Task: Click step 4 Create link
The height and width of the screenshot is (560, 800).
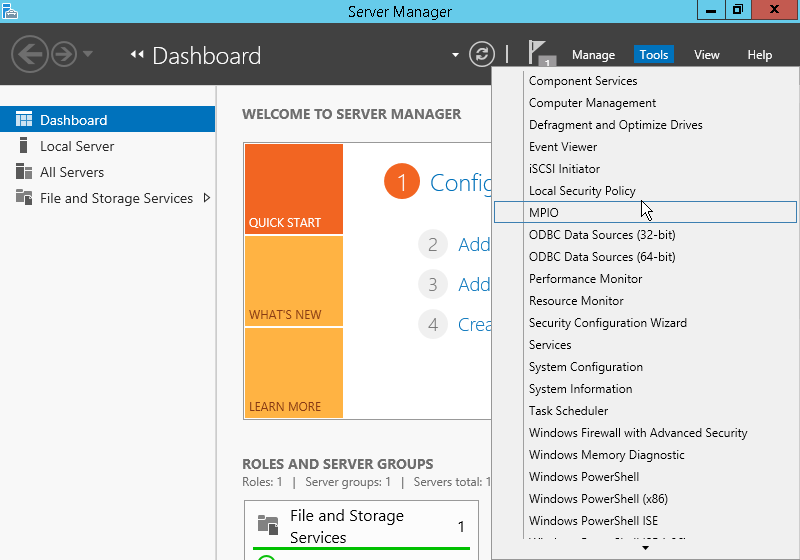Action: click(x=474, y=324)
